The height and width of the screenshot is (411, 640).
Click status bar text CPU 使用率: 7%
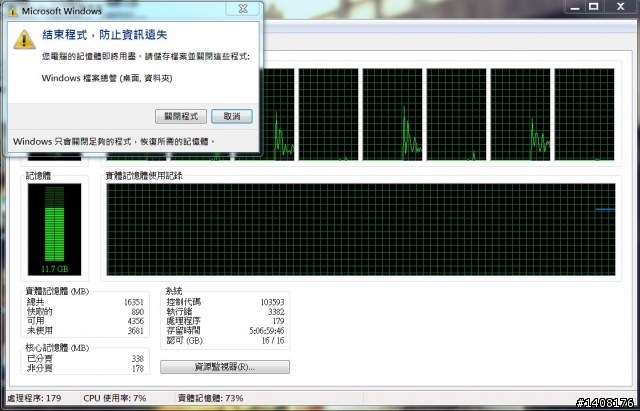coord(115,398)
